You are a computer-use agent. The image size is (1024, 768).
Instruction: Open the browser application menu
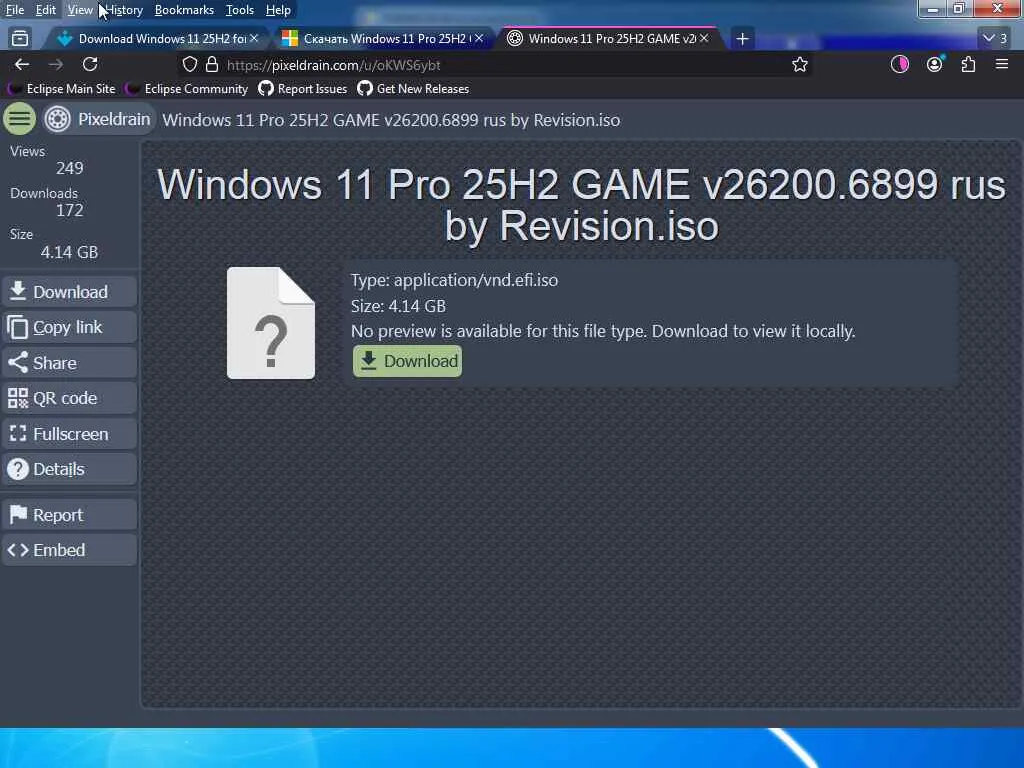pyautogui.click(x=1002, y=64)
